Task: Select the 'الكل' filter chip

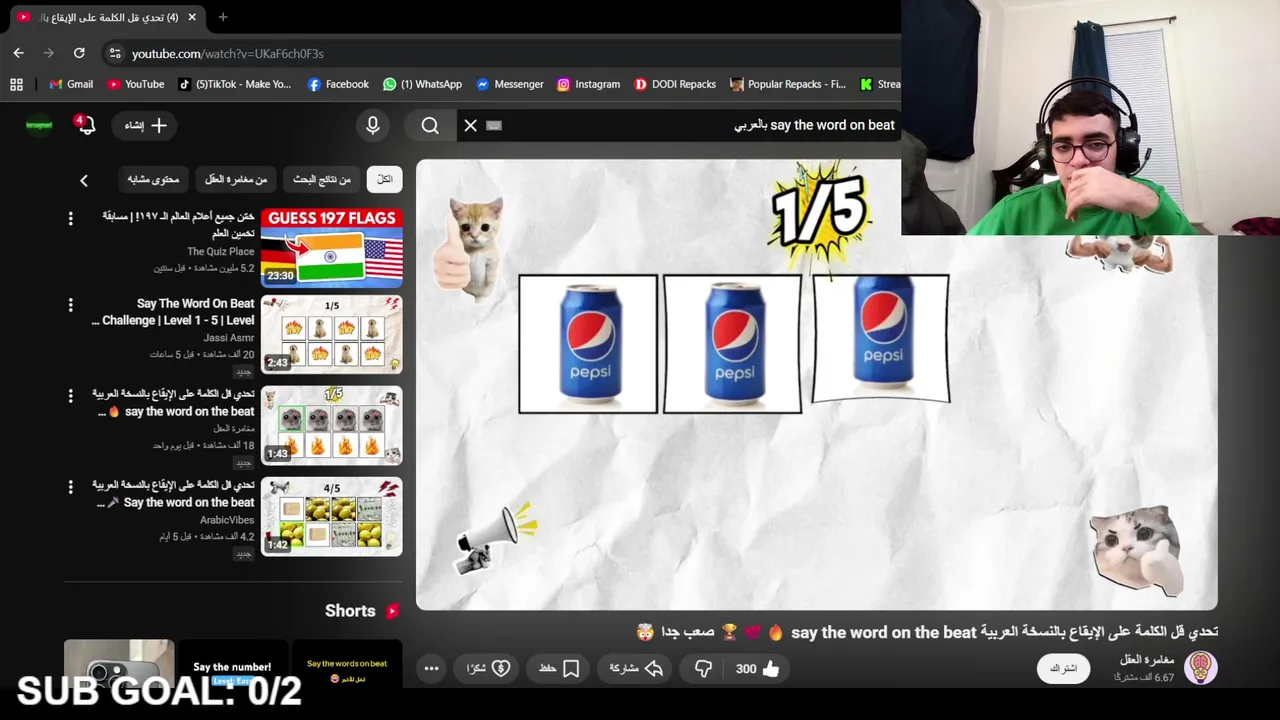Action: point(385,179)
